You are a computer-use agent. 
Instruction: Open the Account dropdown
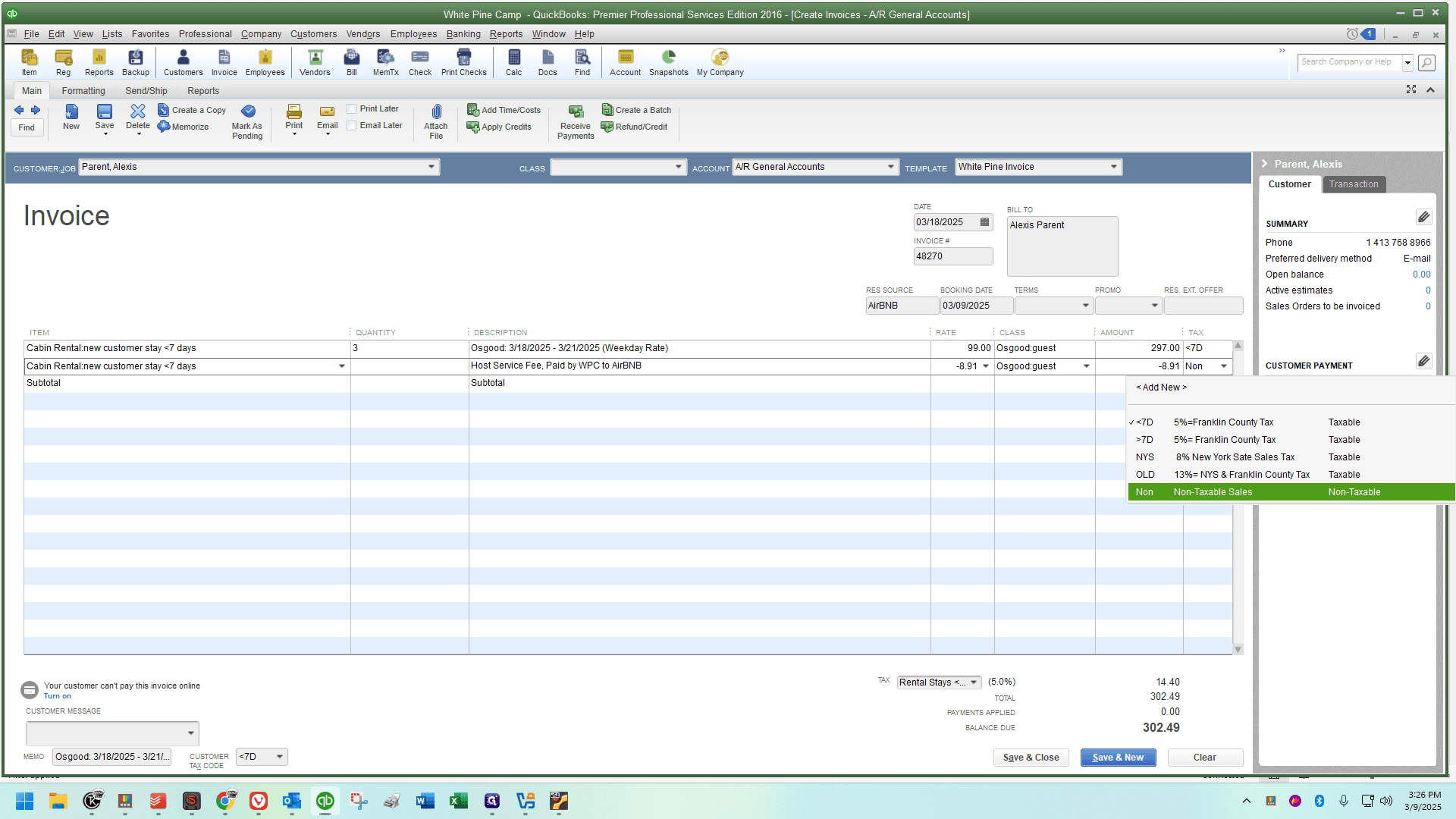[890, 167]
